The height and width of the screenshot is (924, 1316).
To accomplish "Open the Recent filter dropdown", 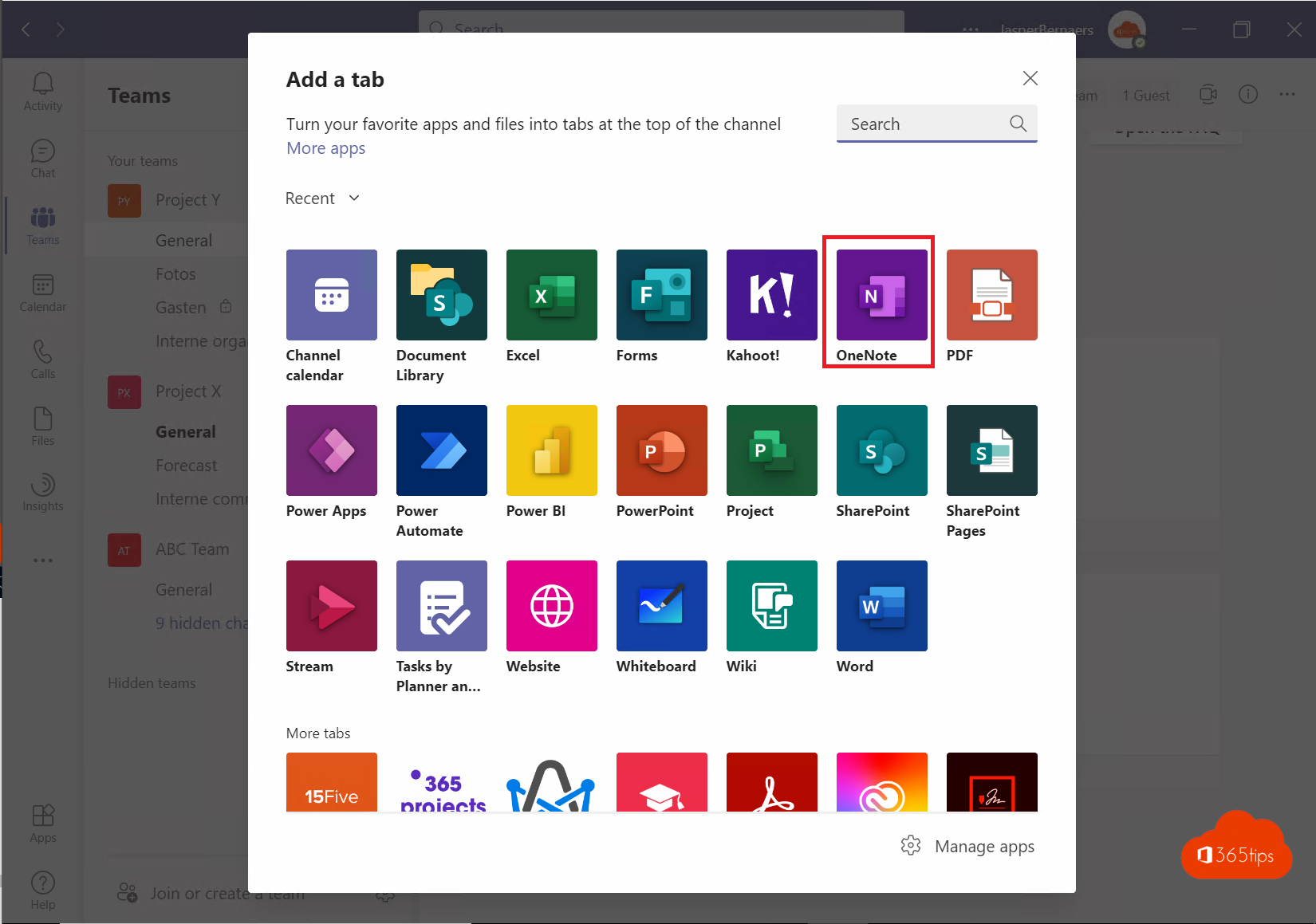I will [x=323, y=199].
